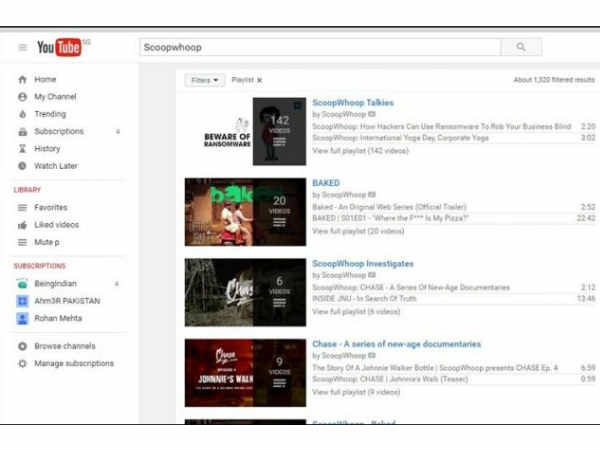This screenshot has height=450, width=600.
Task: Click the History hourglass icon
Action: pyautogui.click(x=23, y=148)
